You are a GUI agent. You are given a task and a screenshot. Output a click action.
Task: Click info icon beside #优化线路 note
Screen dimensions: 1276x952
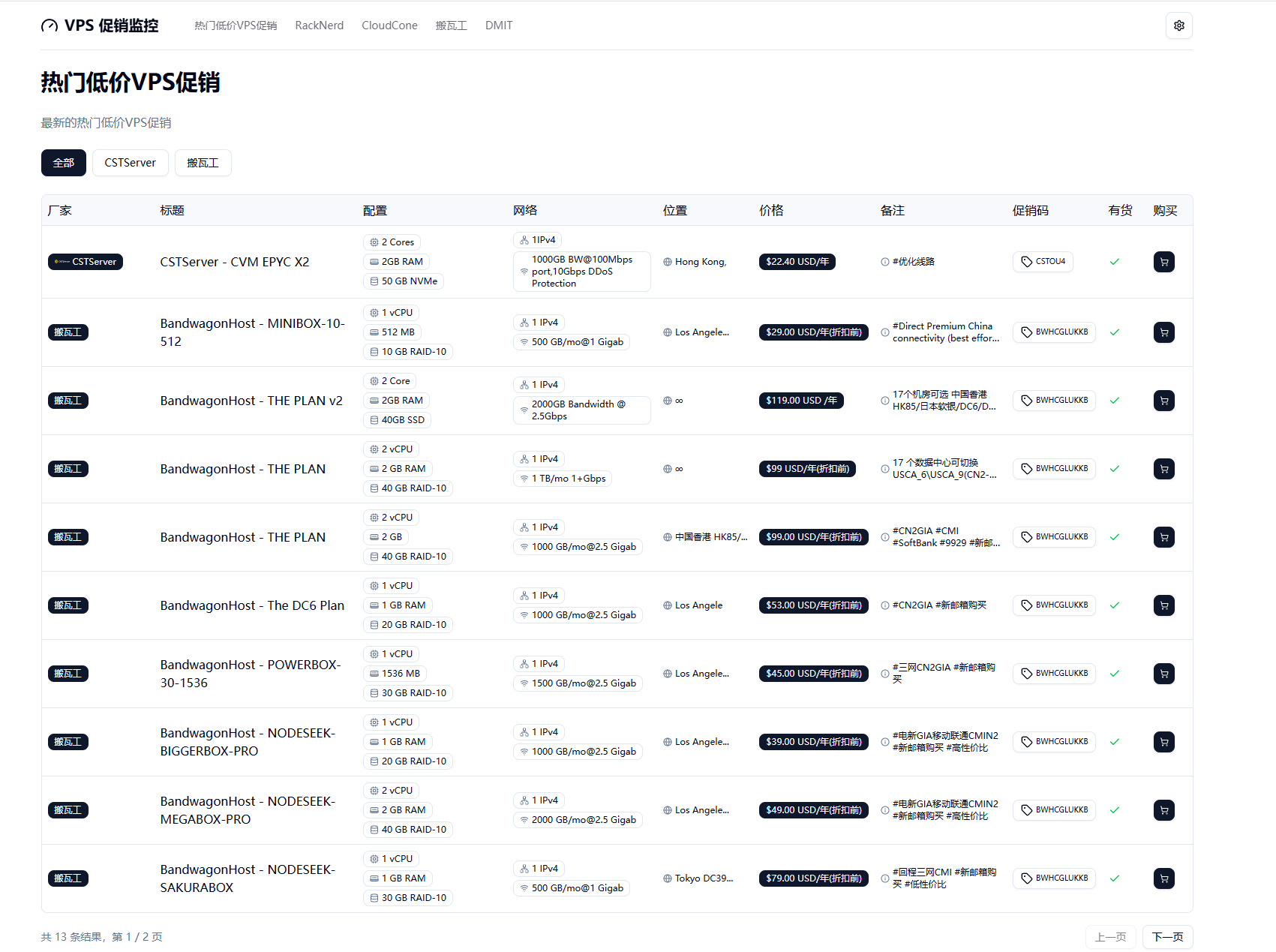tap(885, 262)
